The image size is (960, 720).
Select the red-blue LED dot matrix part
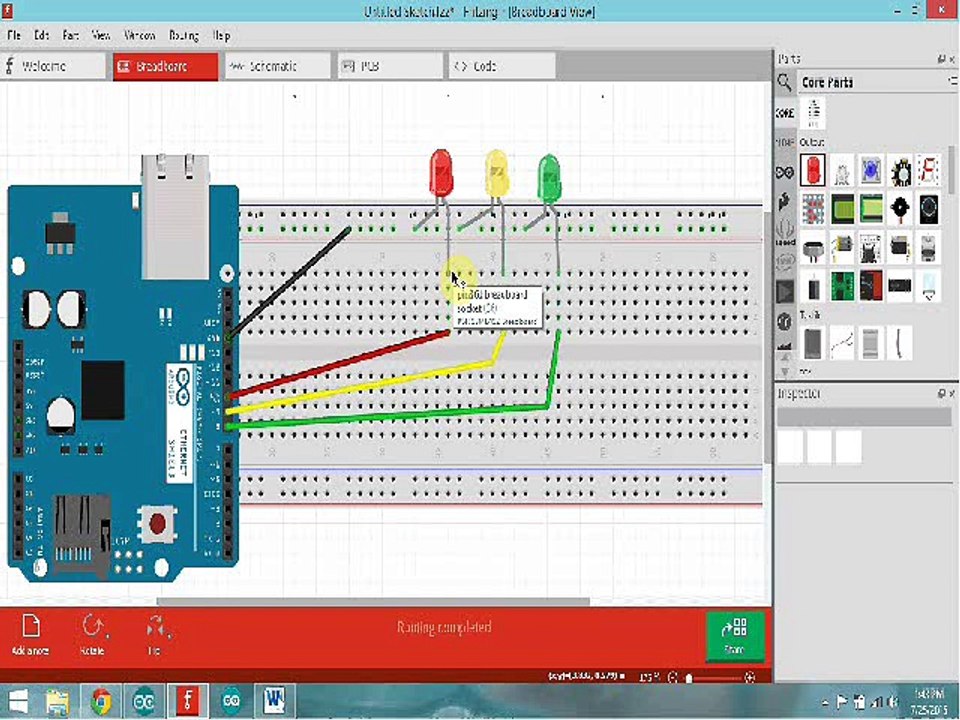(812, 209)
